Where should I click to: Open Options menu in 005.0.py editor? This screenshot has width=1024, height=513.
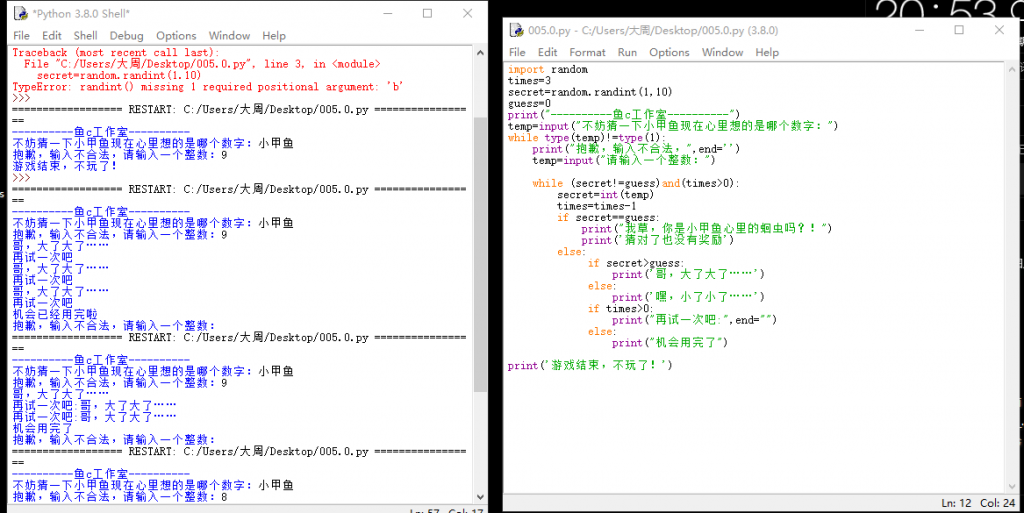click(x=669, y=52)
